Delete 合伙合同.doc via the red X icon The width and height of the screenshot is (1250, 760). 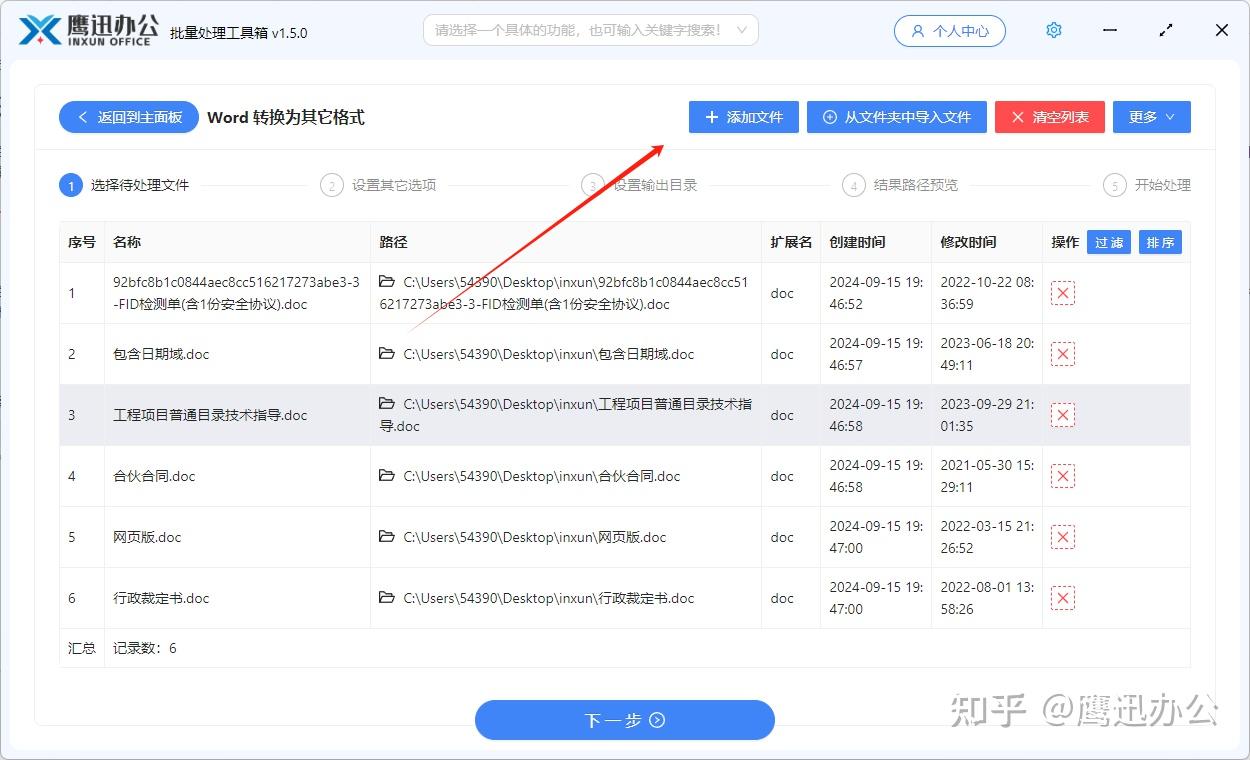(x=1062, y=476)
